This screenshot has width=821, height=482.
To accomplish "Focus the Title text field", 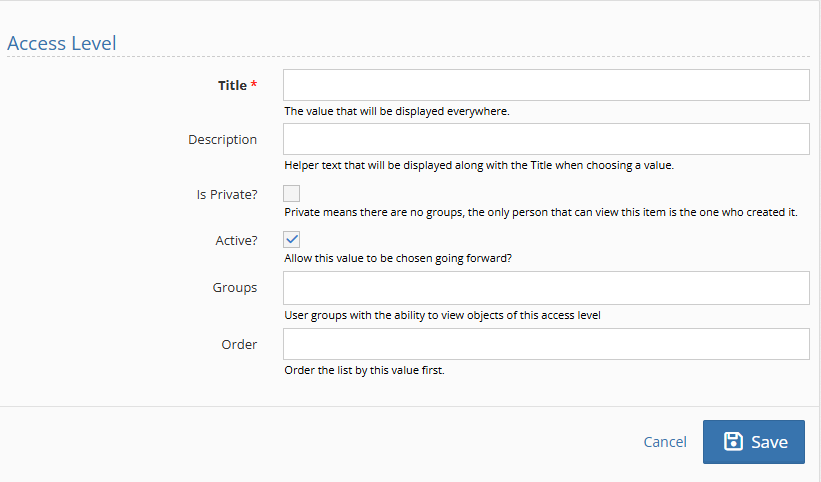I will point(546,85).
